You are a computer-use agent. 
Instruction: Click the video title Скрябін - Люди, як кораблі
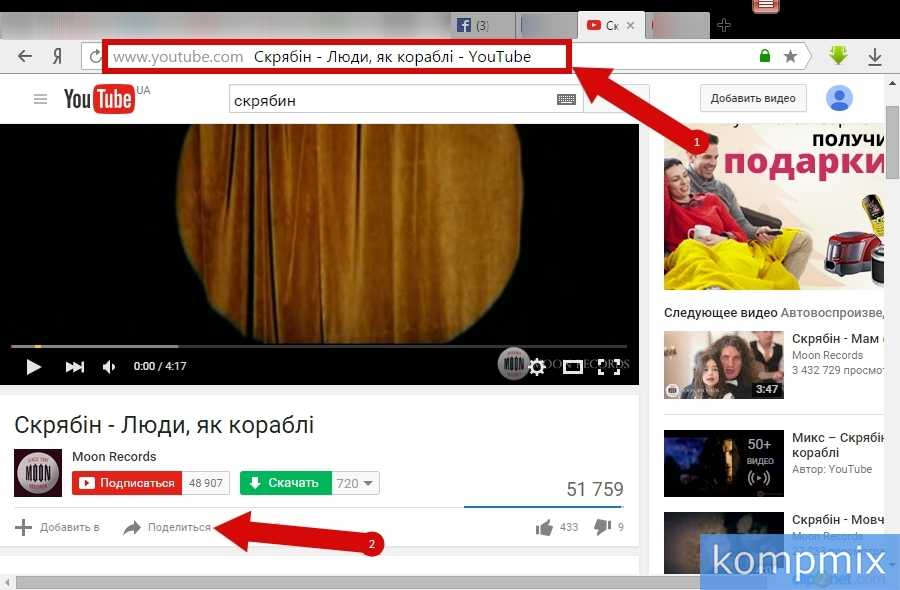[164, 425]
